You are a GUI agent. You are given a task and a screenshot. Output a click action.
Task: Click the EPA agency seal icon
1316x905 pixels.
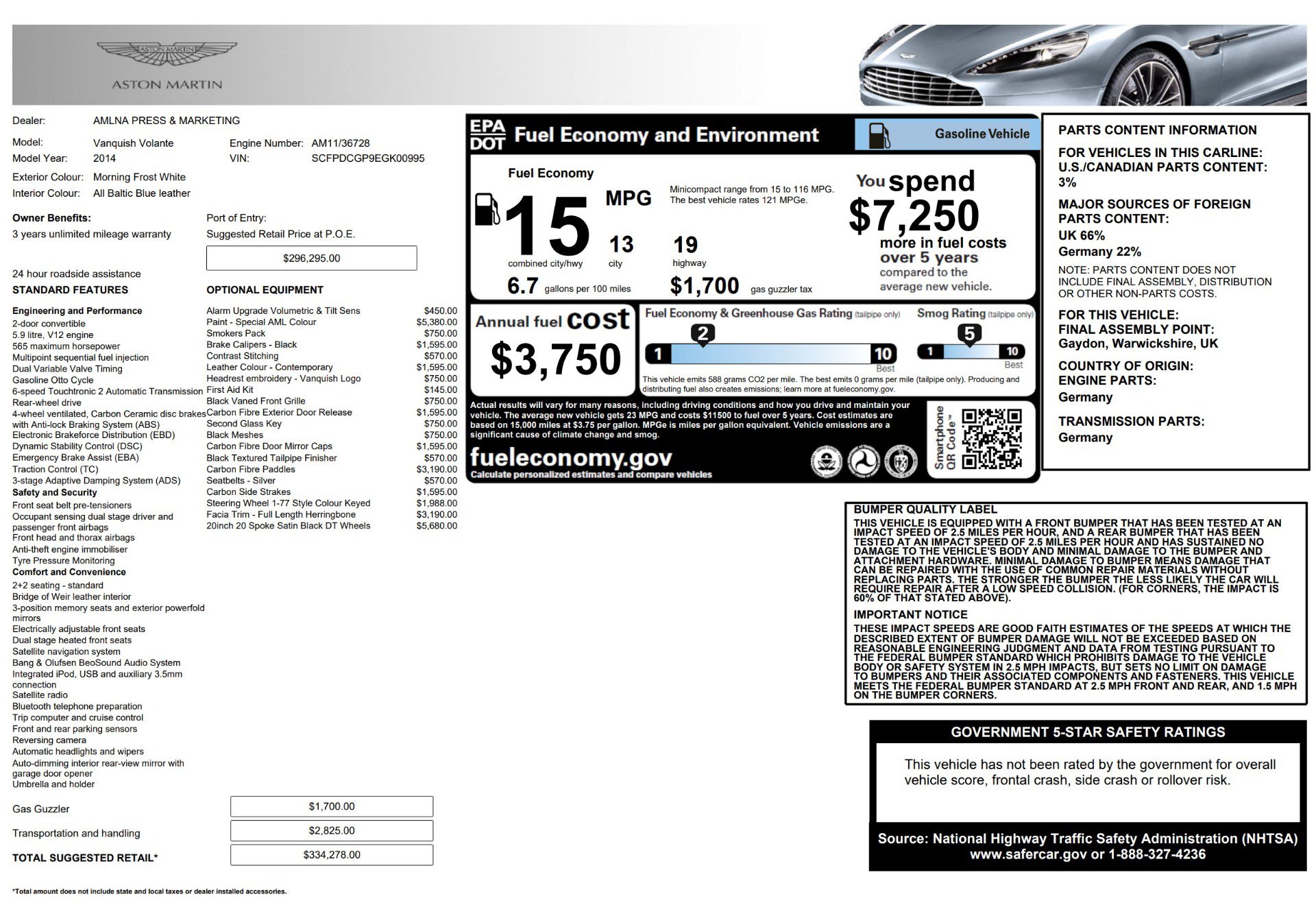pyautogui.click(x=827, y=461)
